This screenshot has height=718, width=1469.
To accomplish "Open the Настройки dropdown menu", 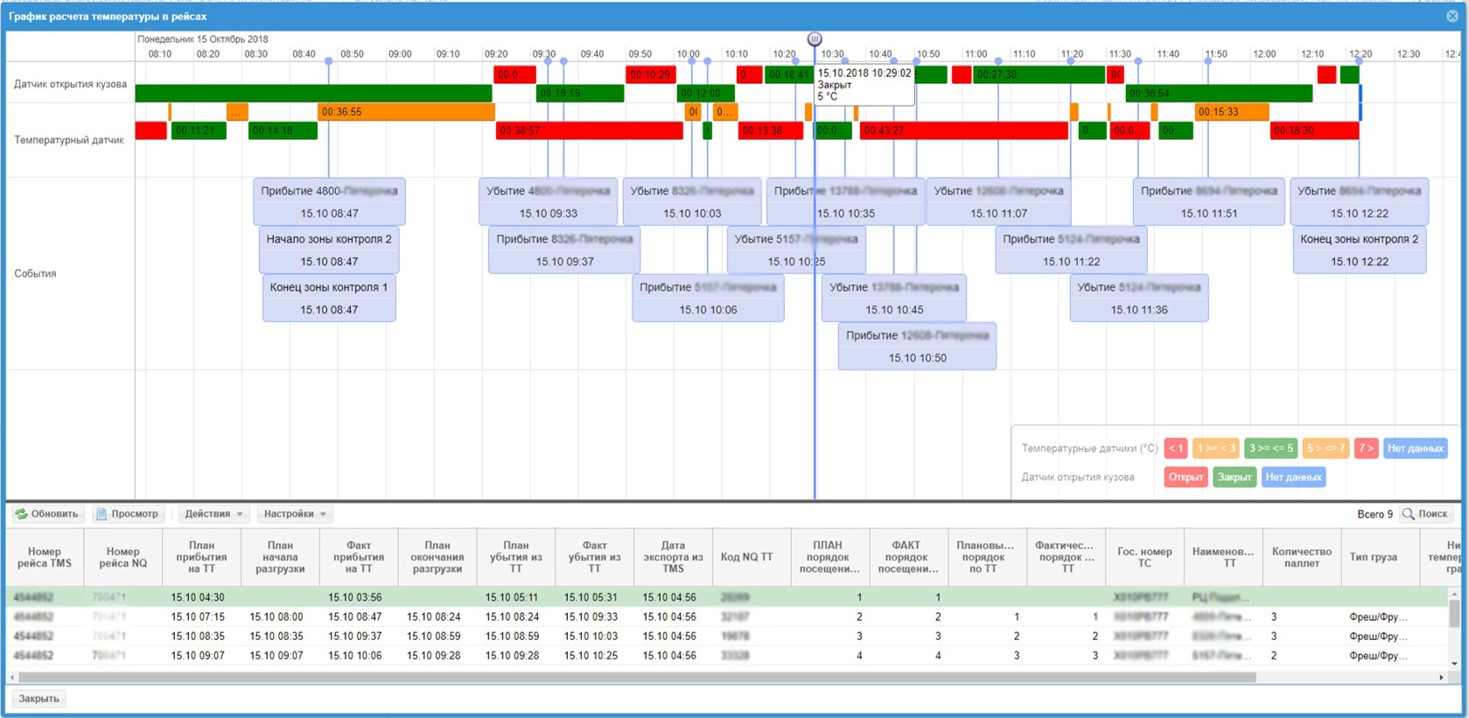I will point(294,514).
